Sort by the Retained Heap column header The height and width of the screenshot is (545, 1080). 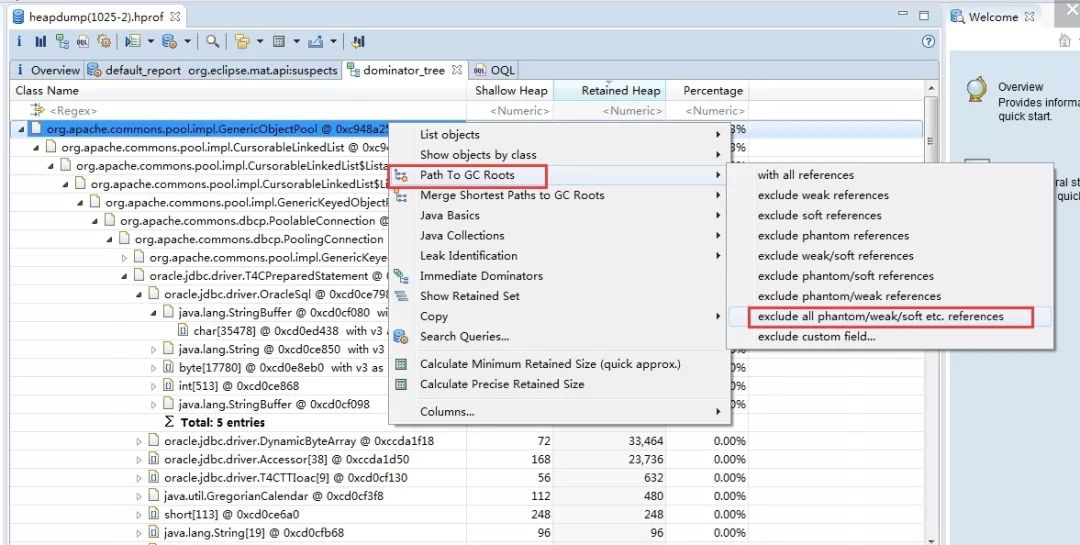[x=609, y=90]
